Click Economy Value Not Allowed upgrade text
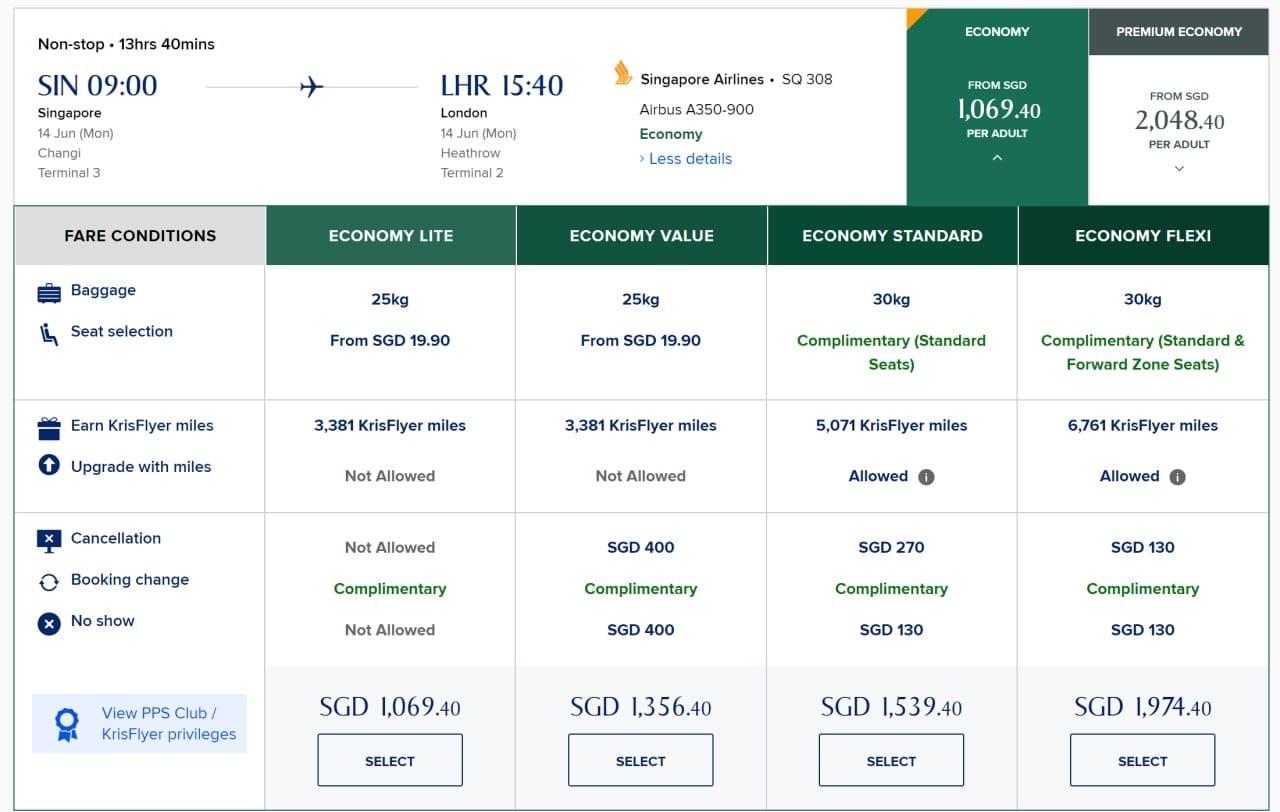The height and width of the screenshot is (812, 1280). (641, 476)
